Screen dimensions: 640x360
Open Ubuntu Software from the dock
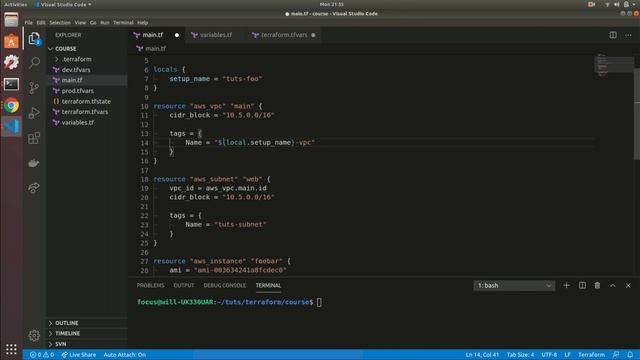tap(11, 41)
